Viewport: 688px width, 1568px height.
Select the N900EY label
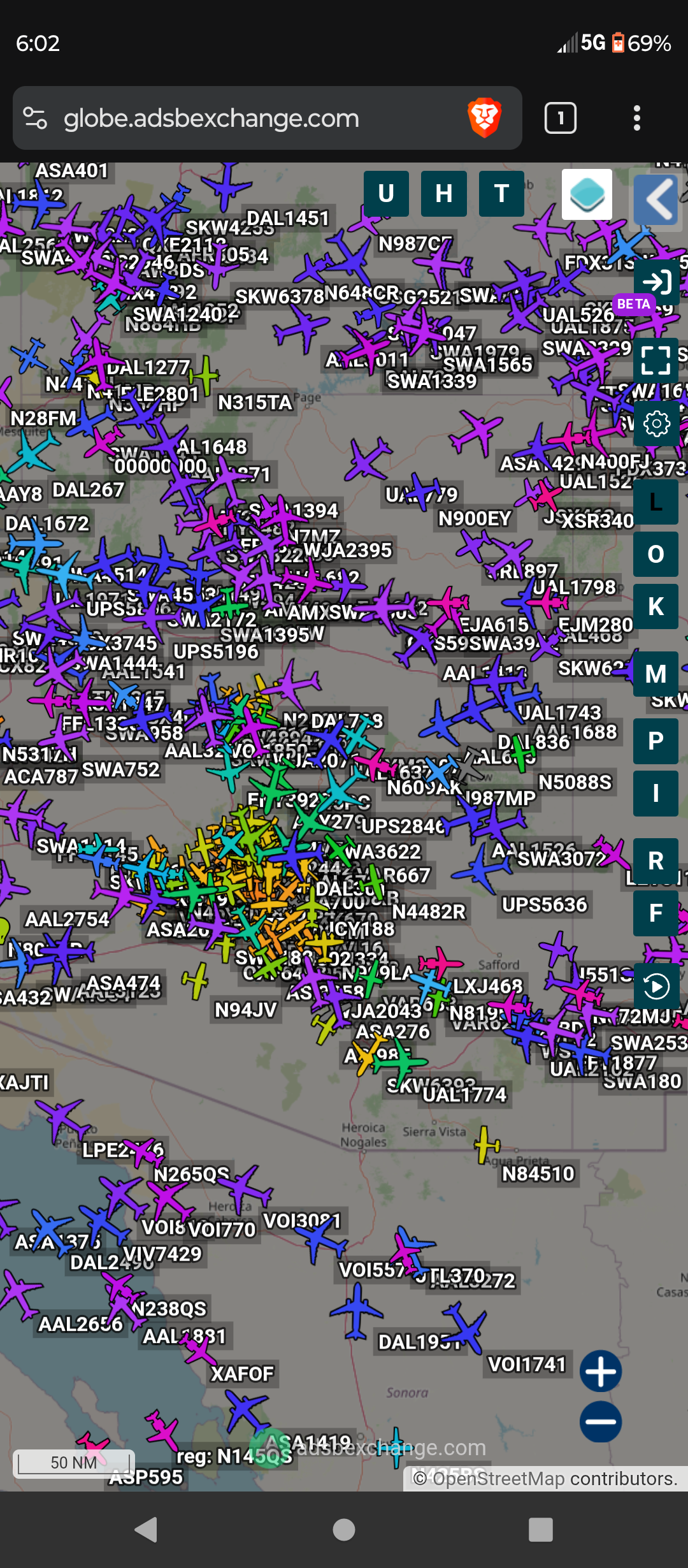[x=475, y=519]
